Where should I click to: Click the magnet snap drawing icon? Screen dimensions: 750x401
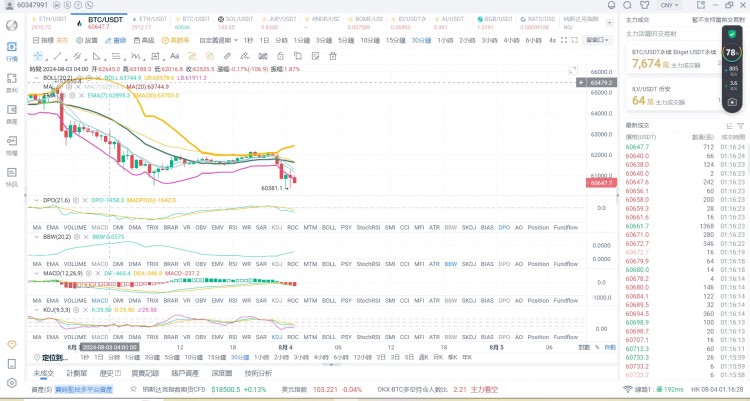(x=263, y=56)
